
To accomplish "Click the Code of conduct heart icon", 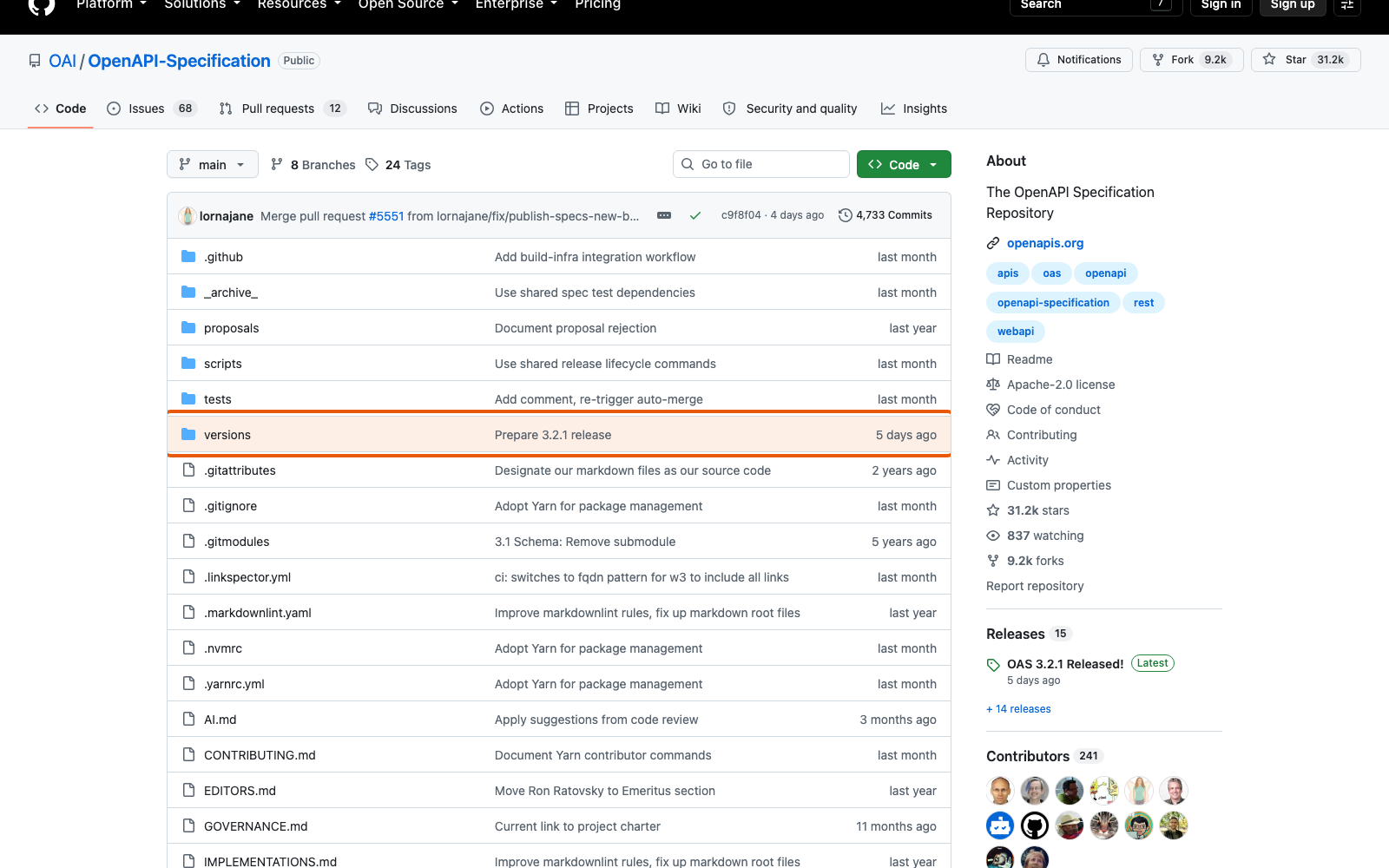I will (x=993, y=410).
